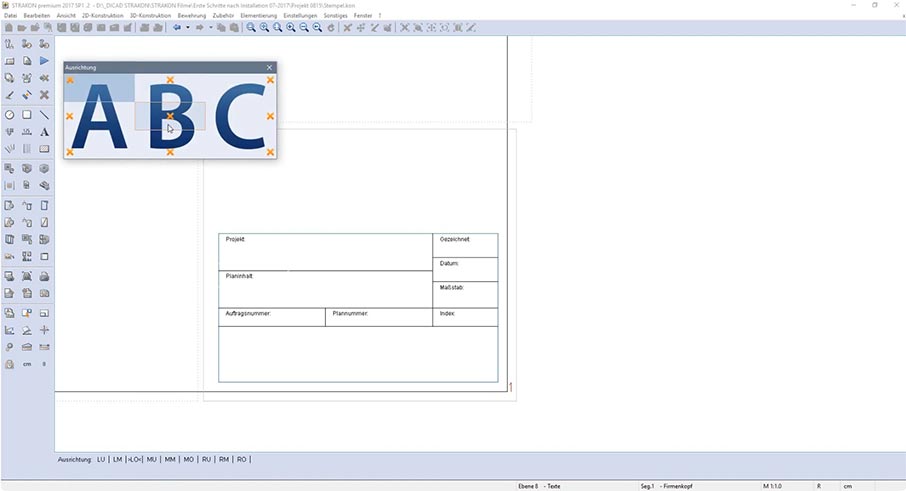This screenshot has height=491, width=906.
Task: Click the first magnifier zoom icon
Action: (x=251, y=28)
